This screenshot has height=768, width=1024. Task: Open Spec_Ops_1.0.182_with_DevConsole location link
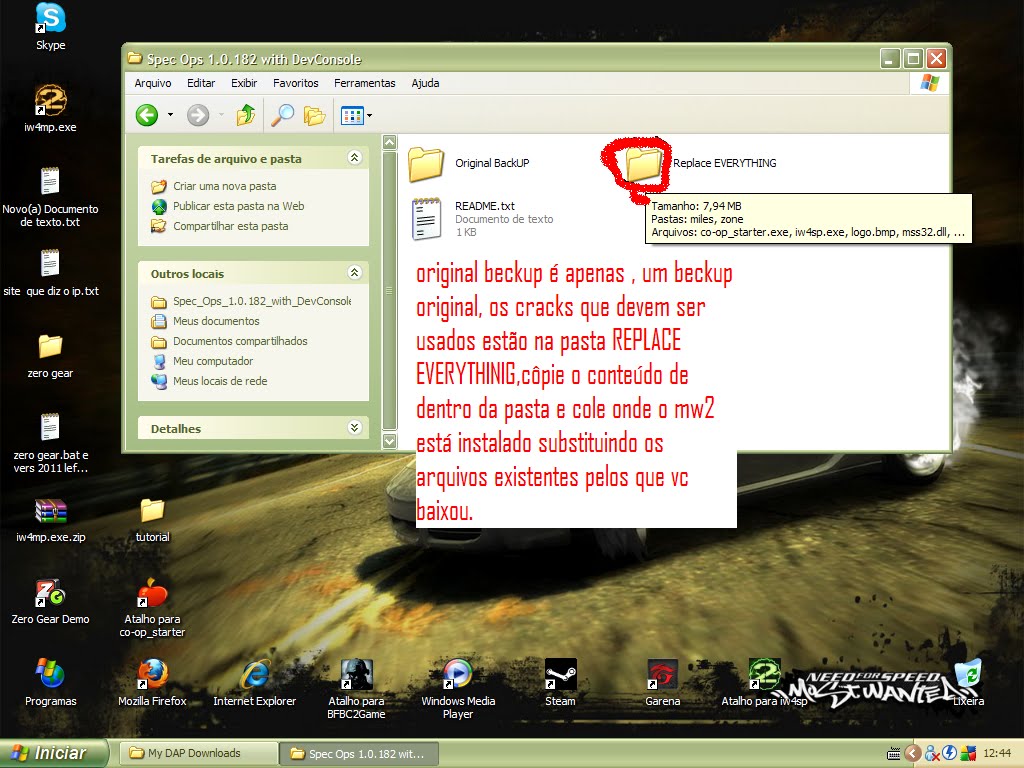tap(251, 301)
